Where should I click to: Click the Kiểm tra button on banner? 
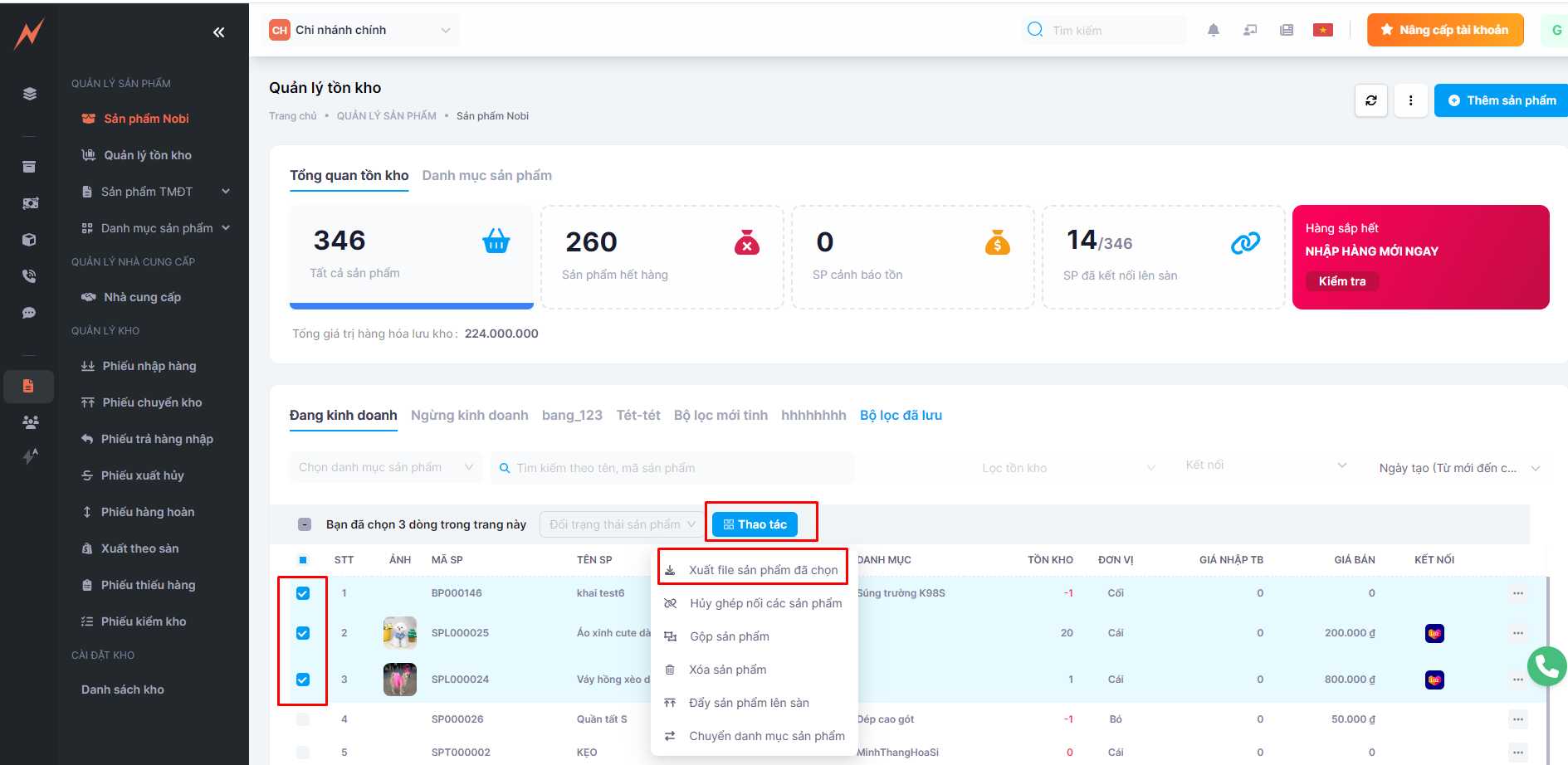pos(1341,281)
